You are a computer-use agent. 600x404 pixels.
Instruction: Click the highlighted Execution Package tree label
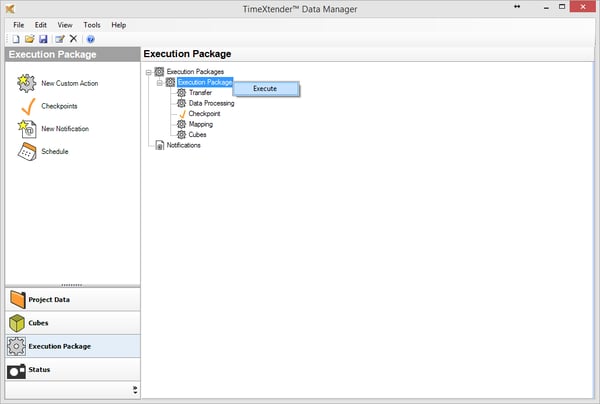205,82
